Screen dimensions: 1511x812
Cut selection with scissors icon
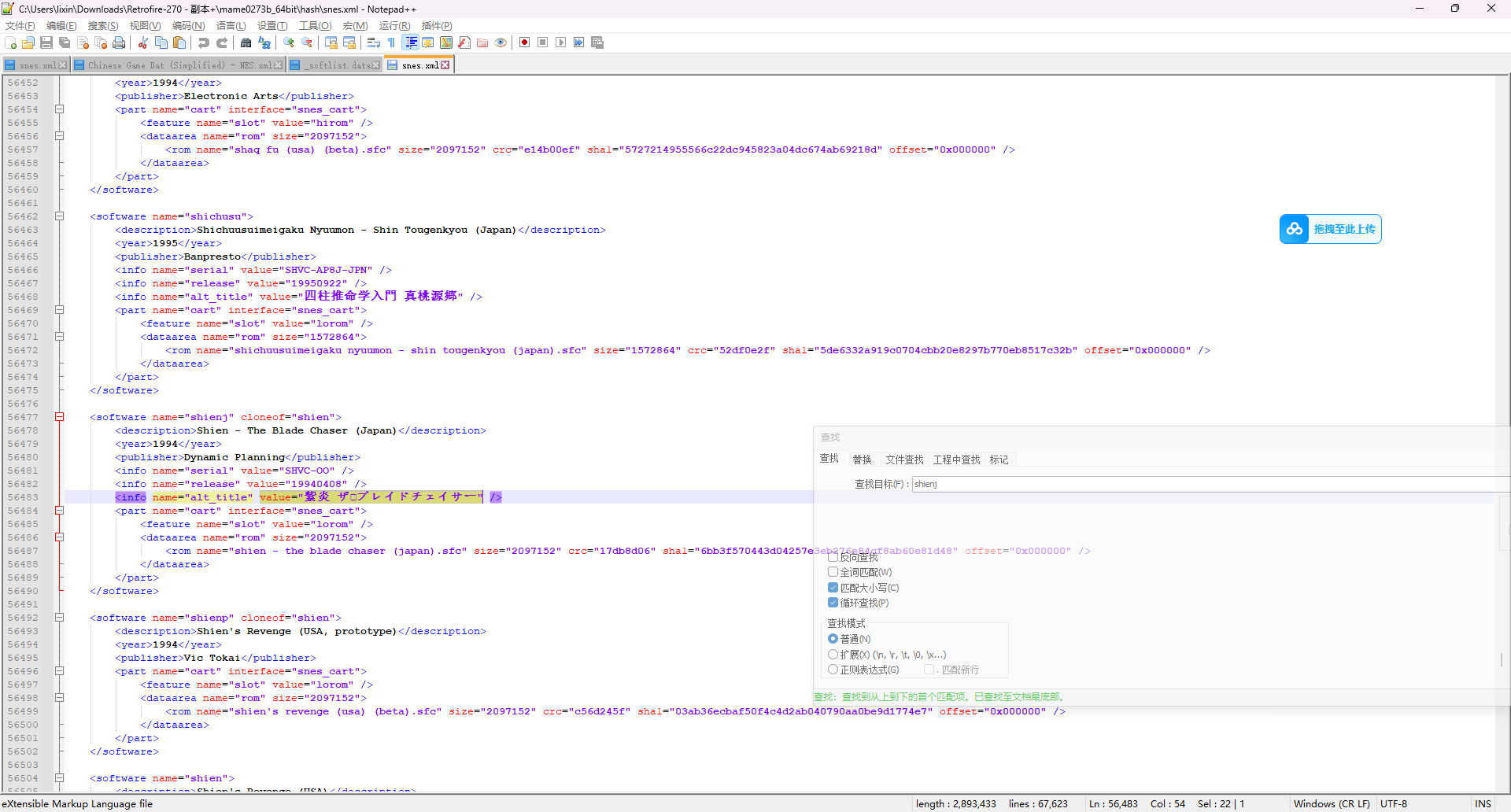143,42
